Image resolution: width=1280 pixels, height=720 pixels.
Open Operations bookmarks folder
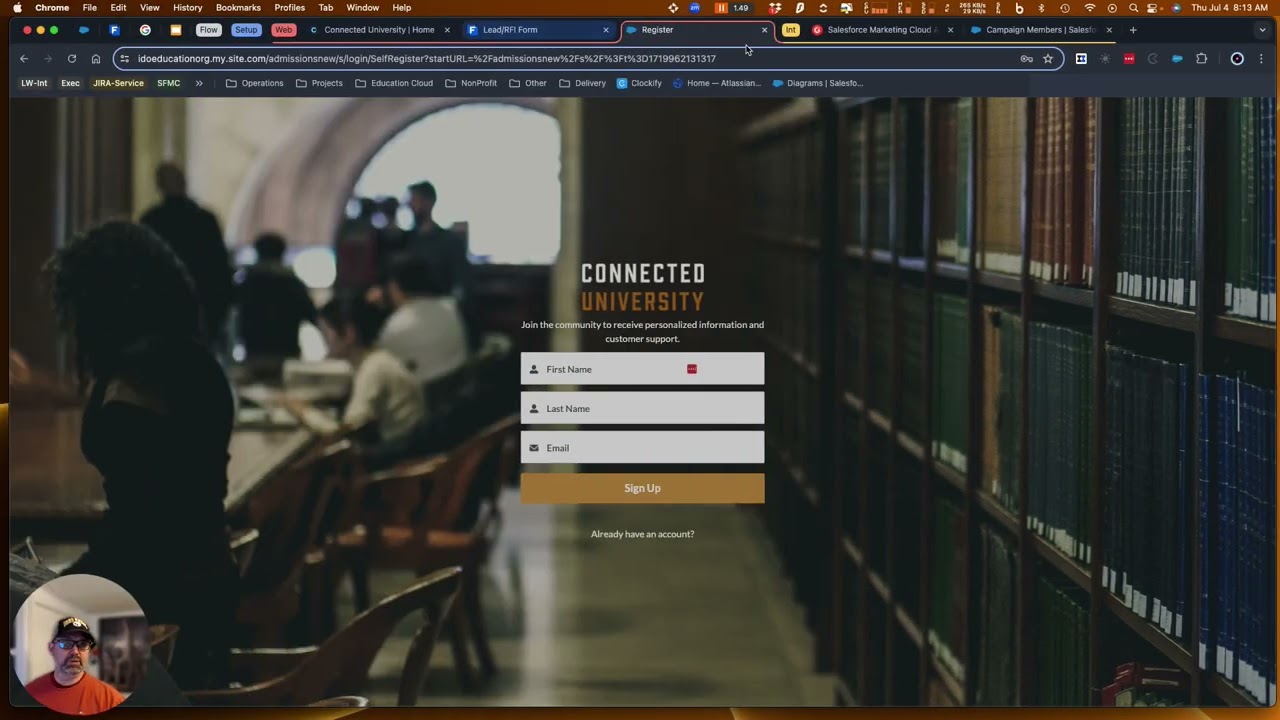point(254,83)
